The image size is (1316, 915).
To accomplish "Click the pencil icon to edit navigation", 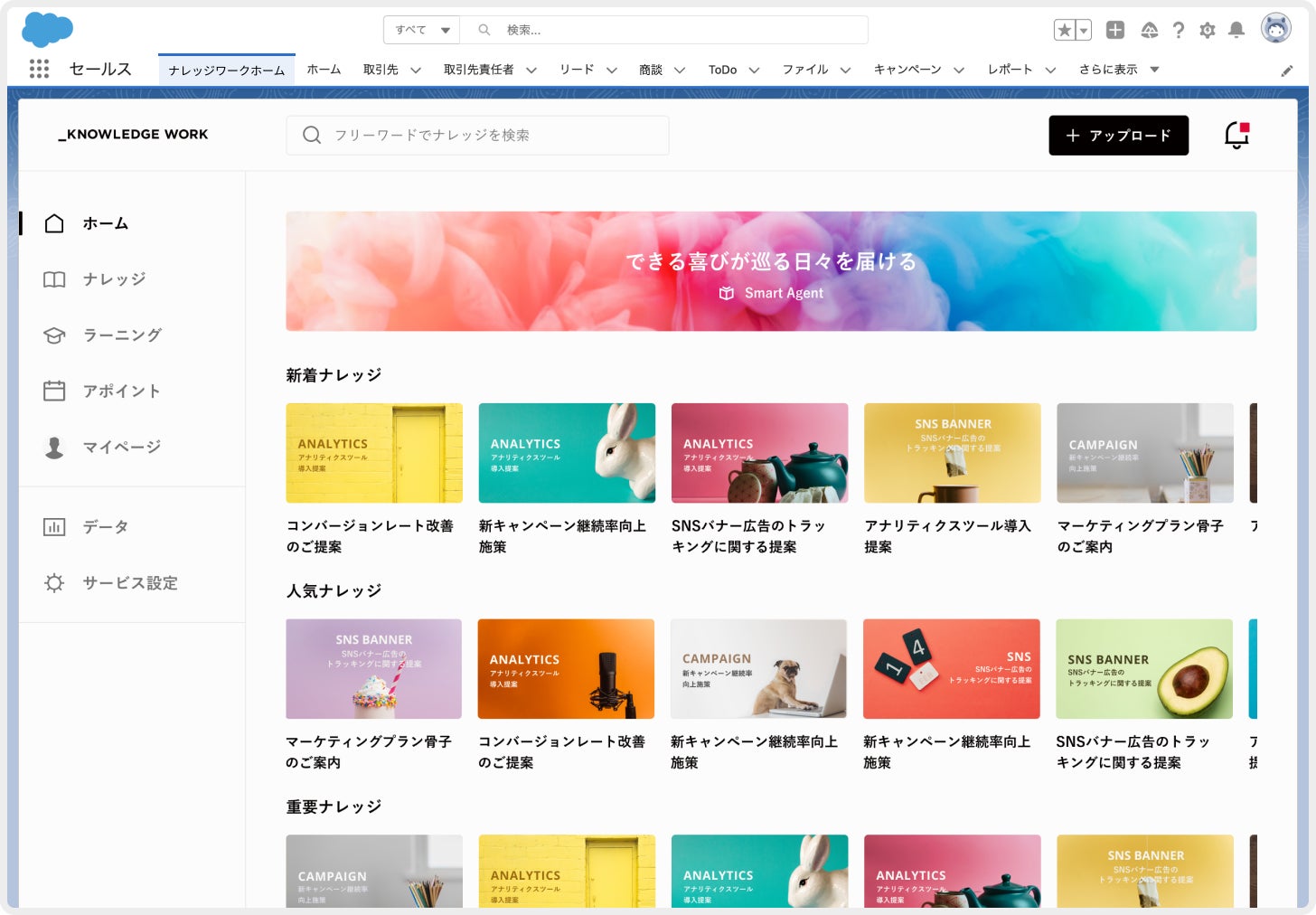I will click(x=1287, y=71).
